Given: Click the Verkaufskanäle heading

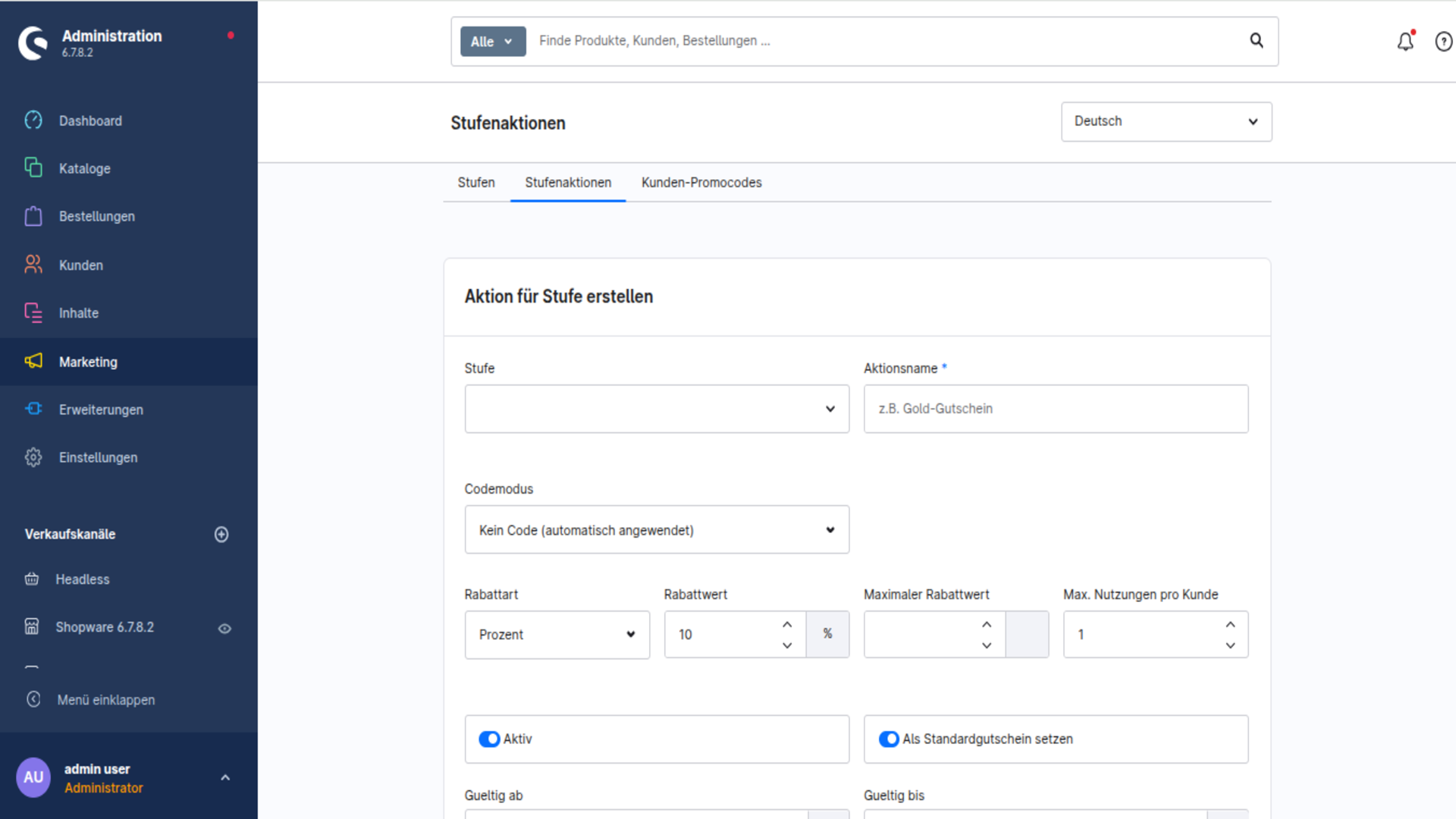Looking at the screenshot, I should (70, 535).
